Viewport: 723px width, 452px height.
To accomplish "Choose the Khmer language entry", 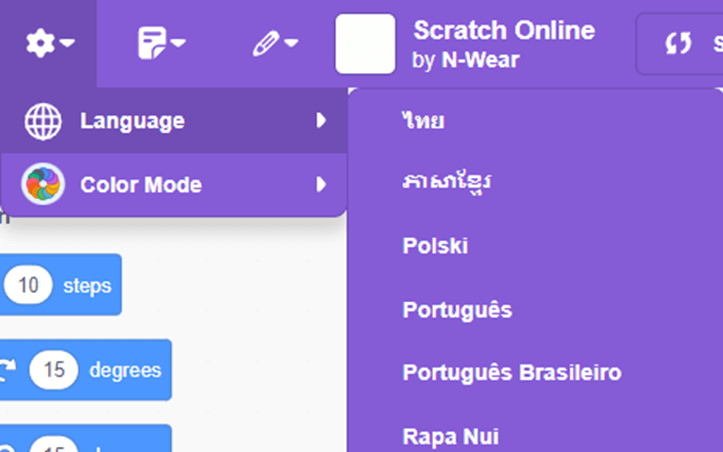I will click(446, 183).
